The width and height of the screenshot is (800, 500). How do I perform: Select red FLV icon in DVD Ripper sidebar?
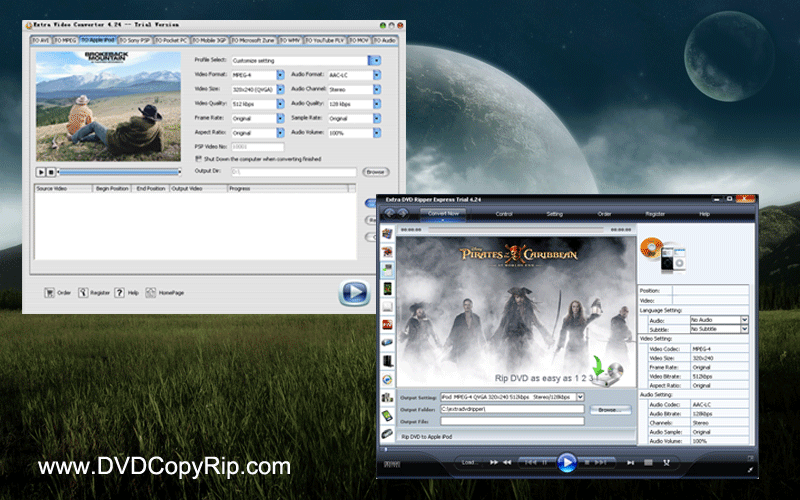pos(387,324)
